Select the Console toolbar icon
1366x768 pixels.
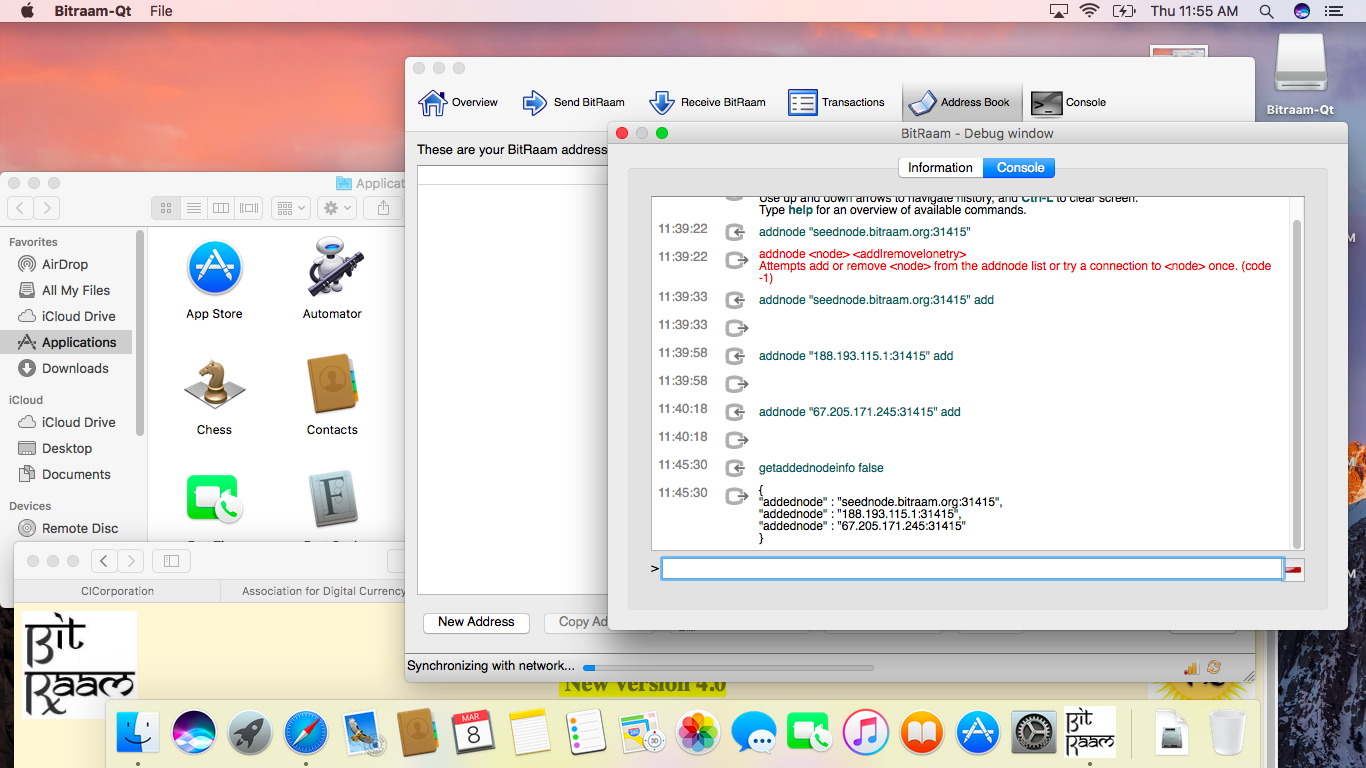1069,102
